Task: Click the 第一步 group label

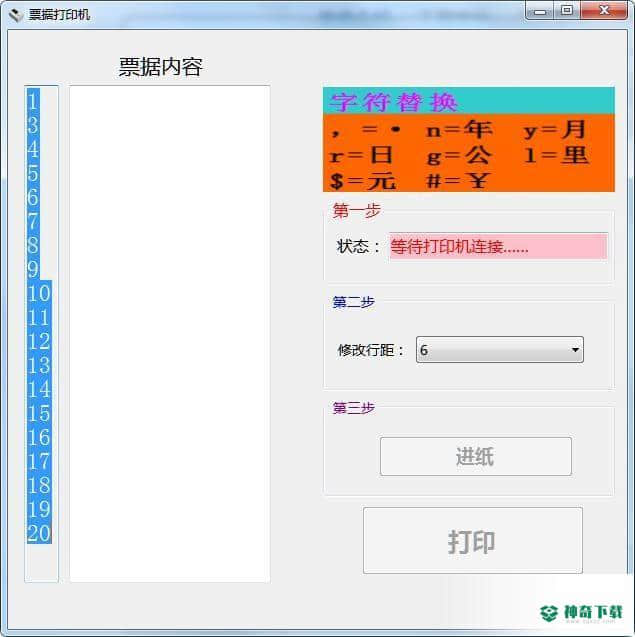Action: click(x=356, y=210)
